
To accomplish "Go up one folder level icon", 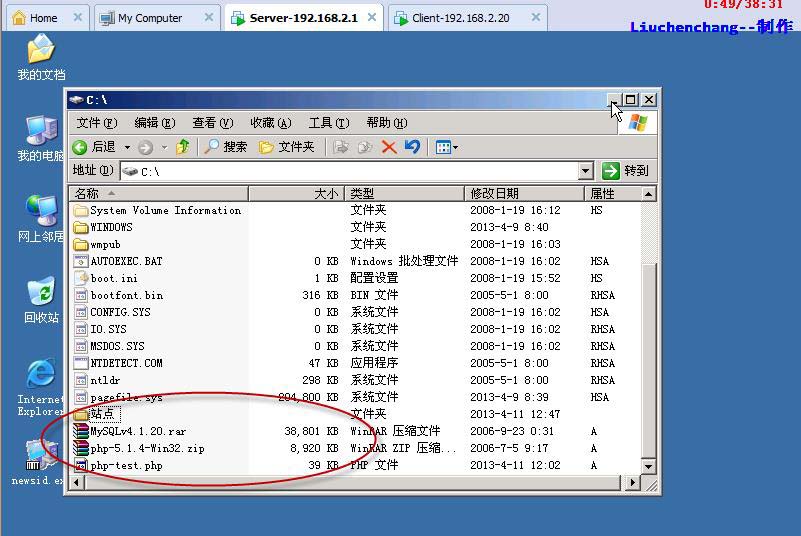I will click(x=183, y=147).
